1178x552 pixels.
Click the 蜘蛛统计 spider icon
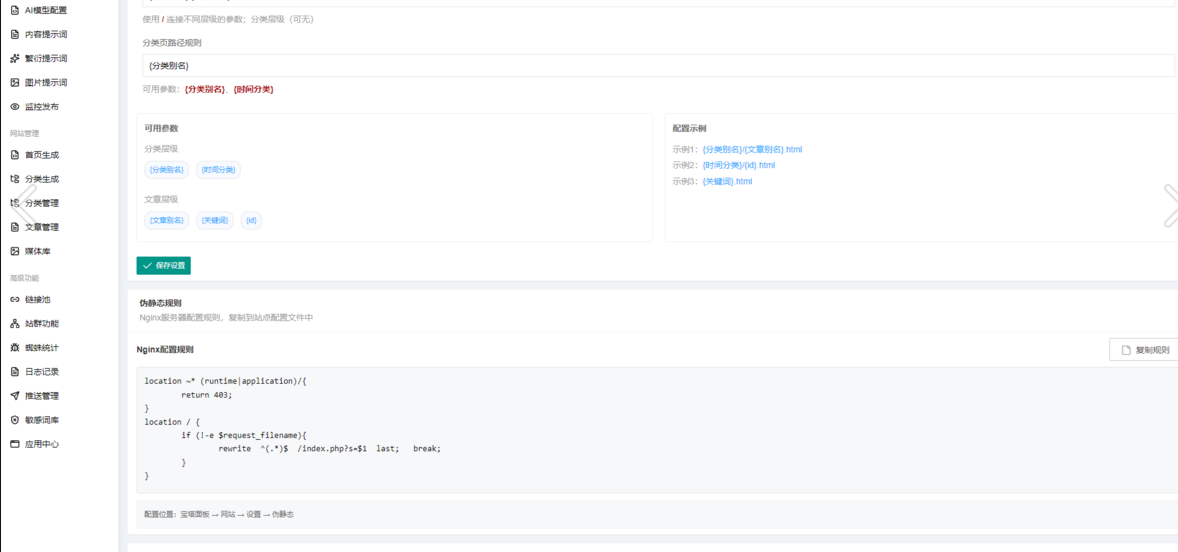(15, 348)
